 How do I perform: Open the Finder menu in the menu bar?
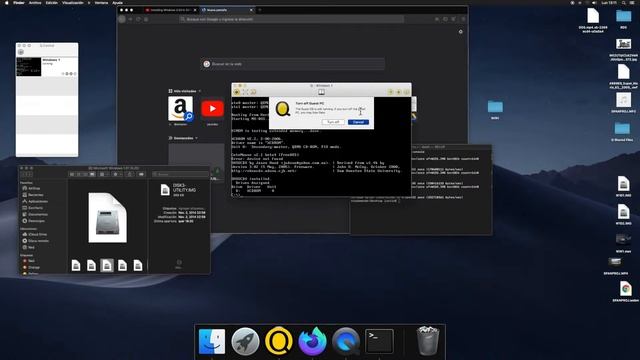pyautogui.click(x=18, y=2)
